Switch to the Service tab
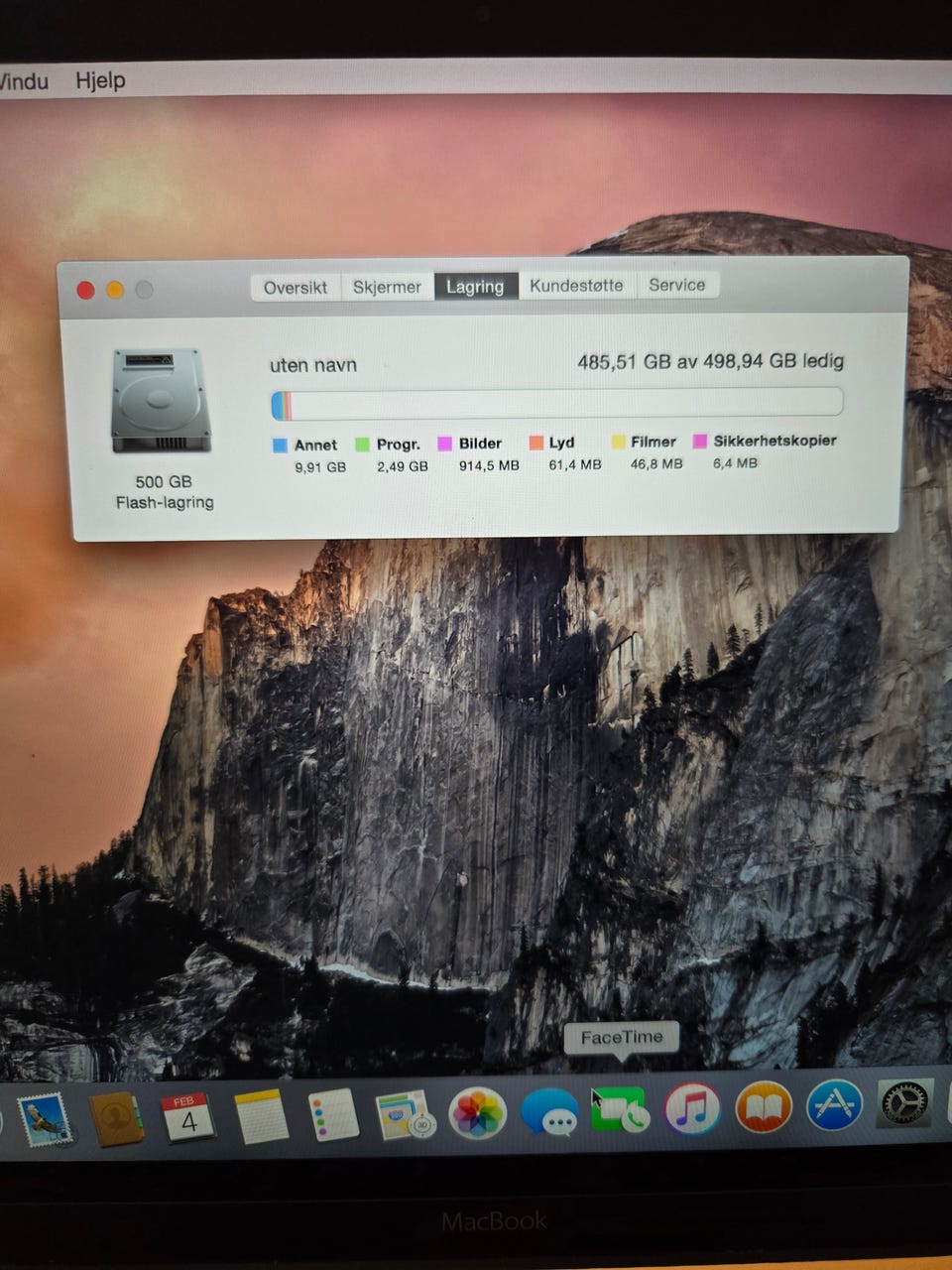 [677, 285]
